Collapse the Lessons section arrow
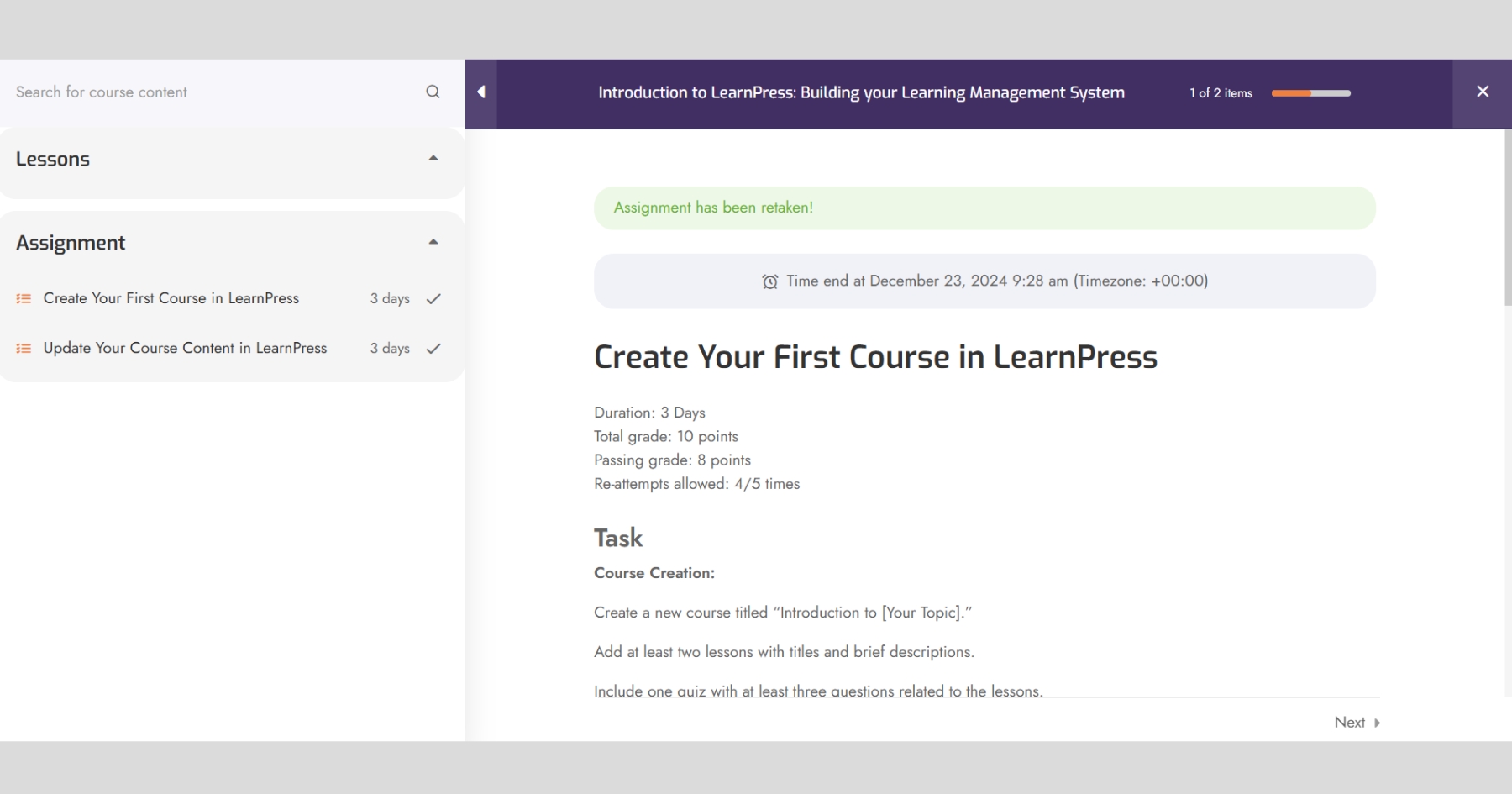Viewport: 1512px width, 794px height. tap(433, 158)
